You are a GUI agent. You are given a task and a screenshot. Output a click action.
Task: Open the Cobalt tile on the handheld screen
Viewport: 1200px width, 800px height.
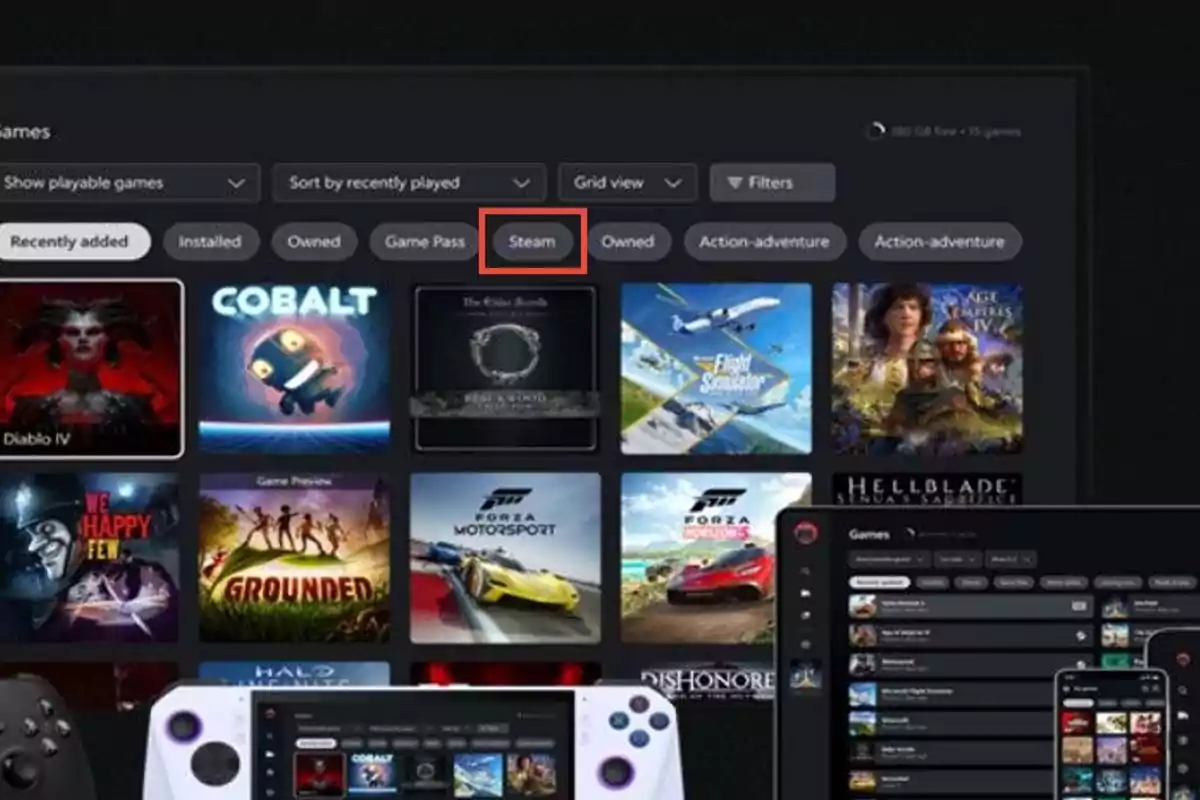373,775
